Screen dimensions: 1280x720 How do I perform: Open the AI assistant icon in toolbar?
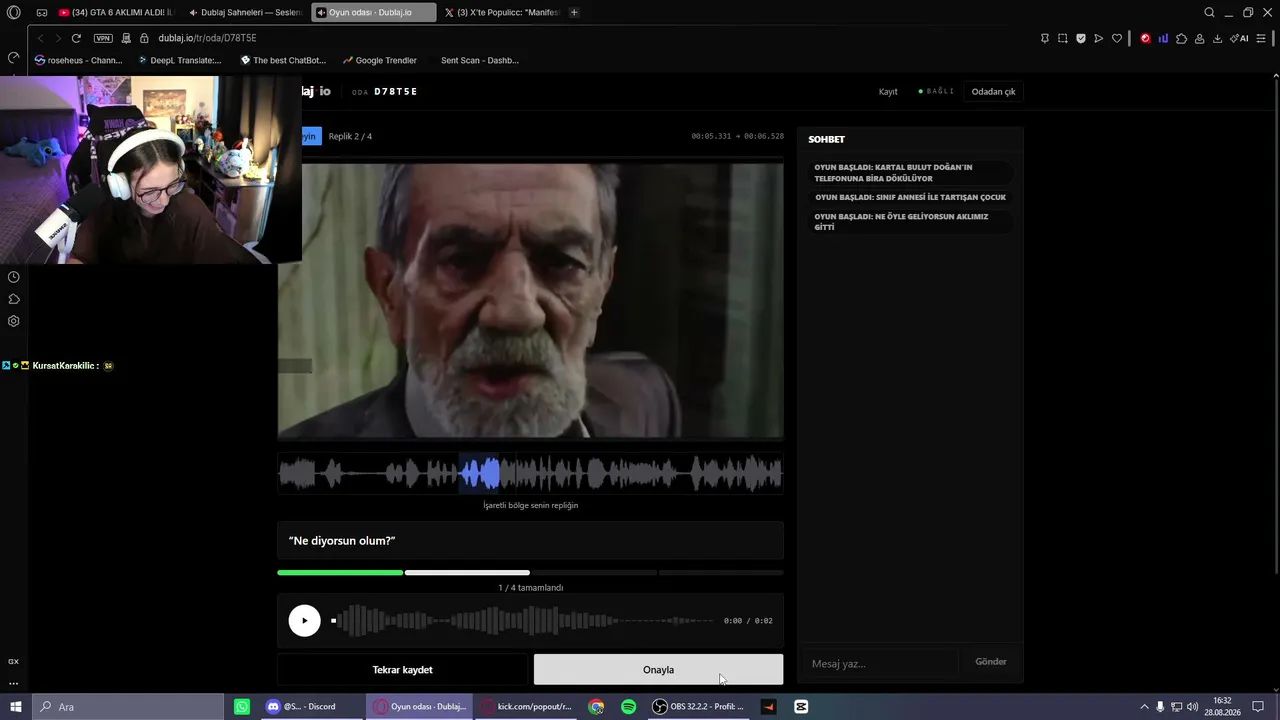(x=1239, y=38)
